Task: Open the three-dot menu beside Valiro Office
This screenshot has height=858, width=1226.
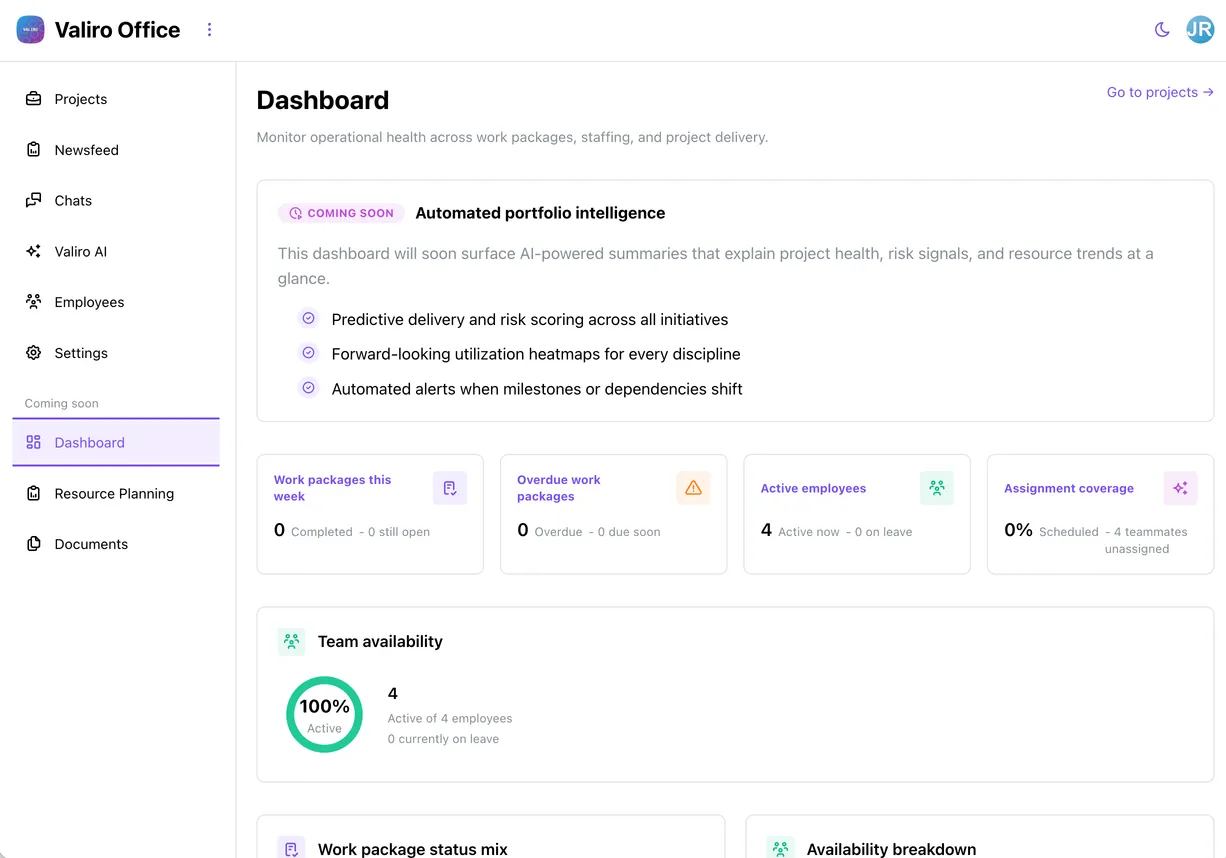Action: 209,29
